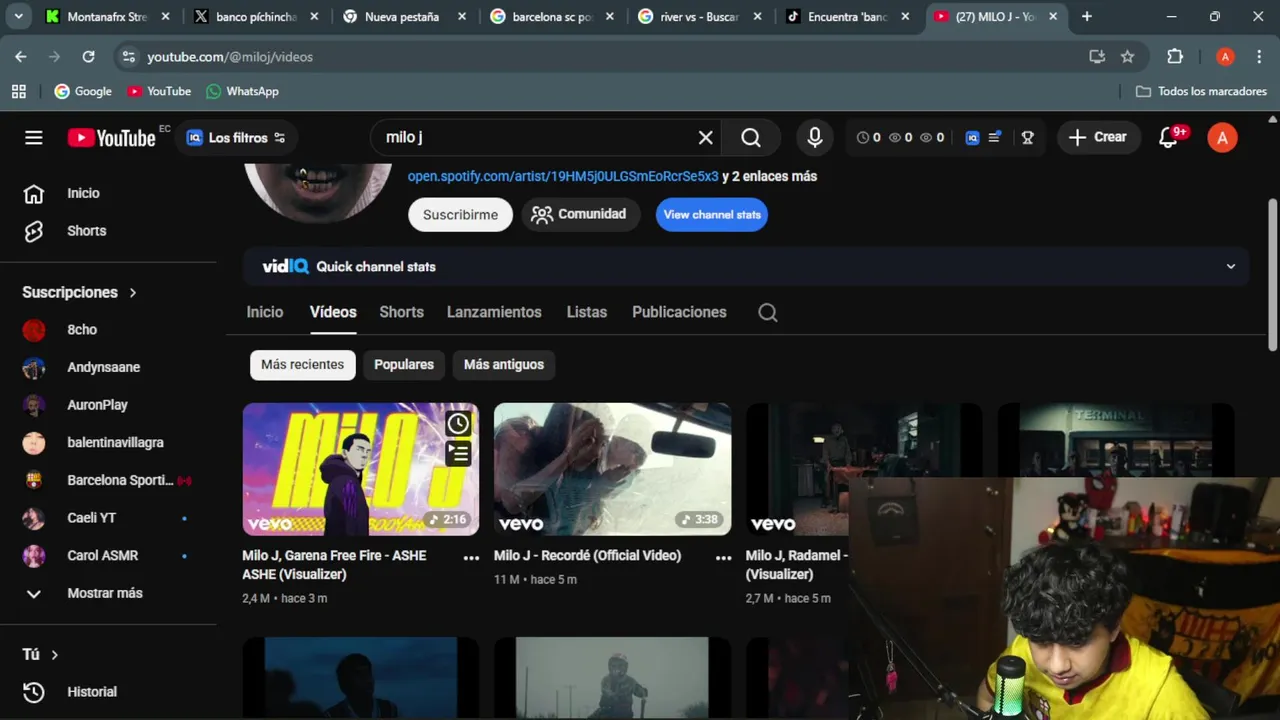
Task: Select Más recientes filter chip
Action: click(x=302, y=365)
